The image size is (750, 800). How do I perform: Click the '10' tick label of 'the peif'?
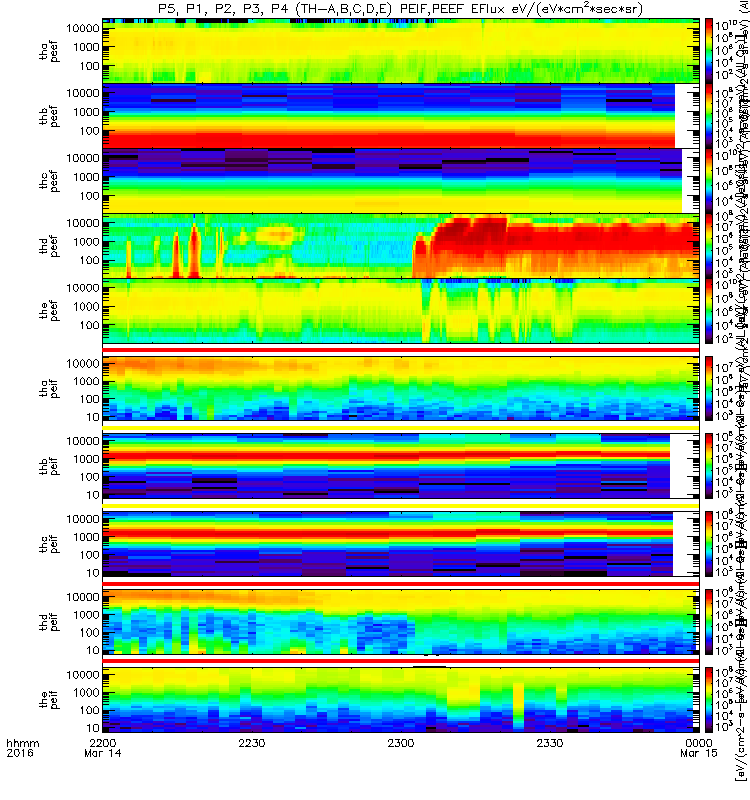pos(93,728)
